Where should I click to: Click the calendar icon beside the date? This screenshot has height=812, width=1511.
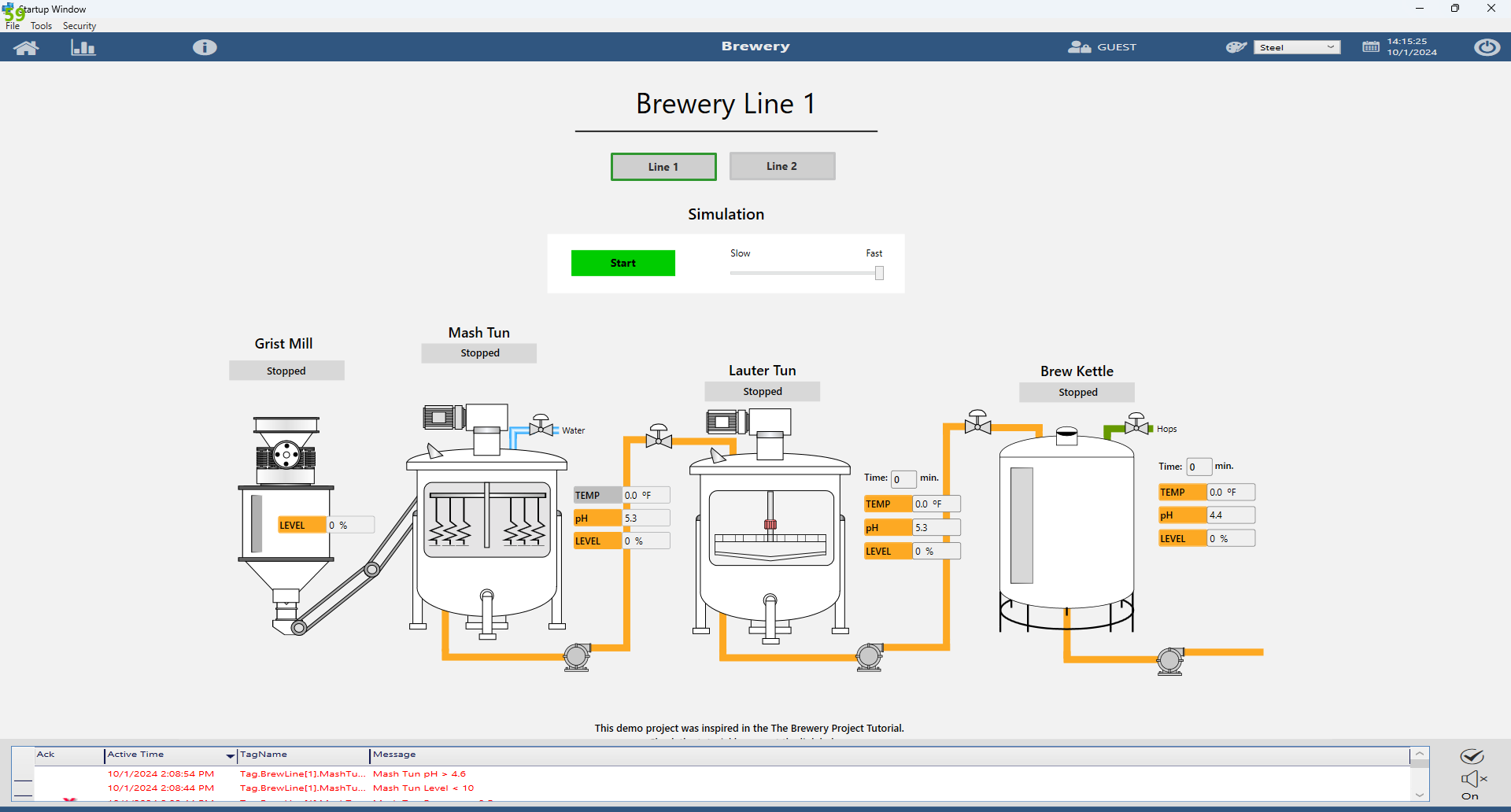pyautogui.click(x=1370, y=47)
